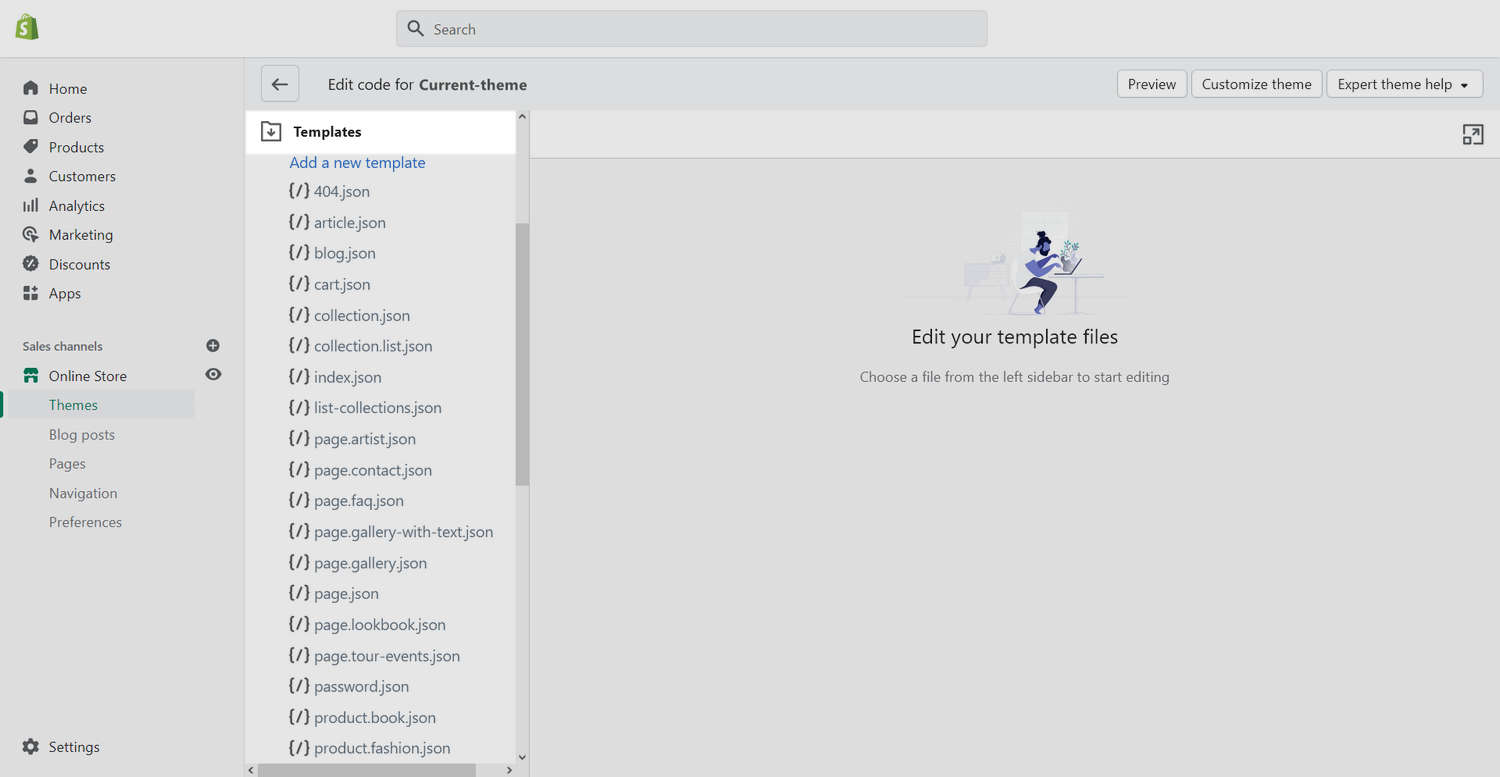Open Products in the sidebar
Image resolution: width=1500 pixels, height=777 pixels.
[76, 147]
